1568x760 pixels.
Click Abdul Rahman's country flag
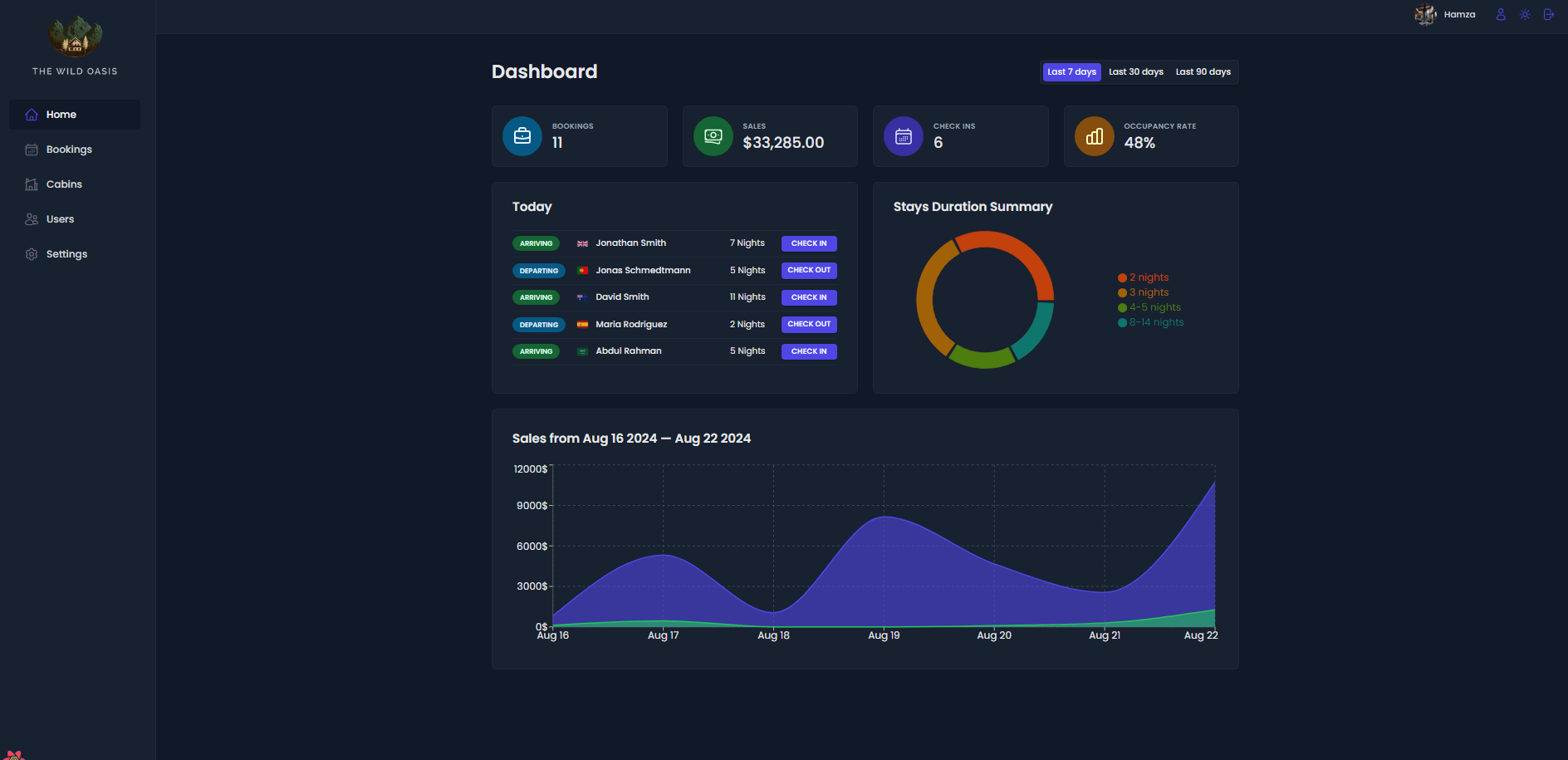tap(582, 351)
